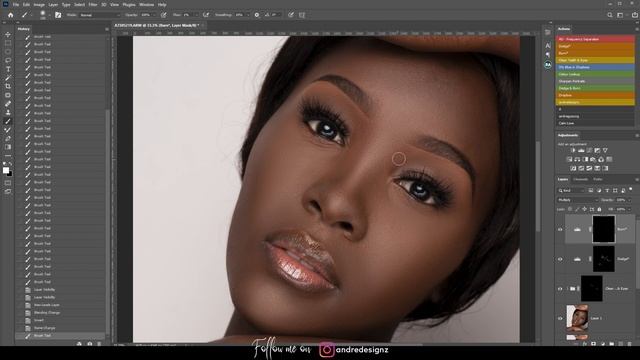Run the Frequency Separation action
The width and height of the screenshot is (640, 360).
pyautogui.click(x=595, y=39)
